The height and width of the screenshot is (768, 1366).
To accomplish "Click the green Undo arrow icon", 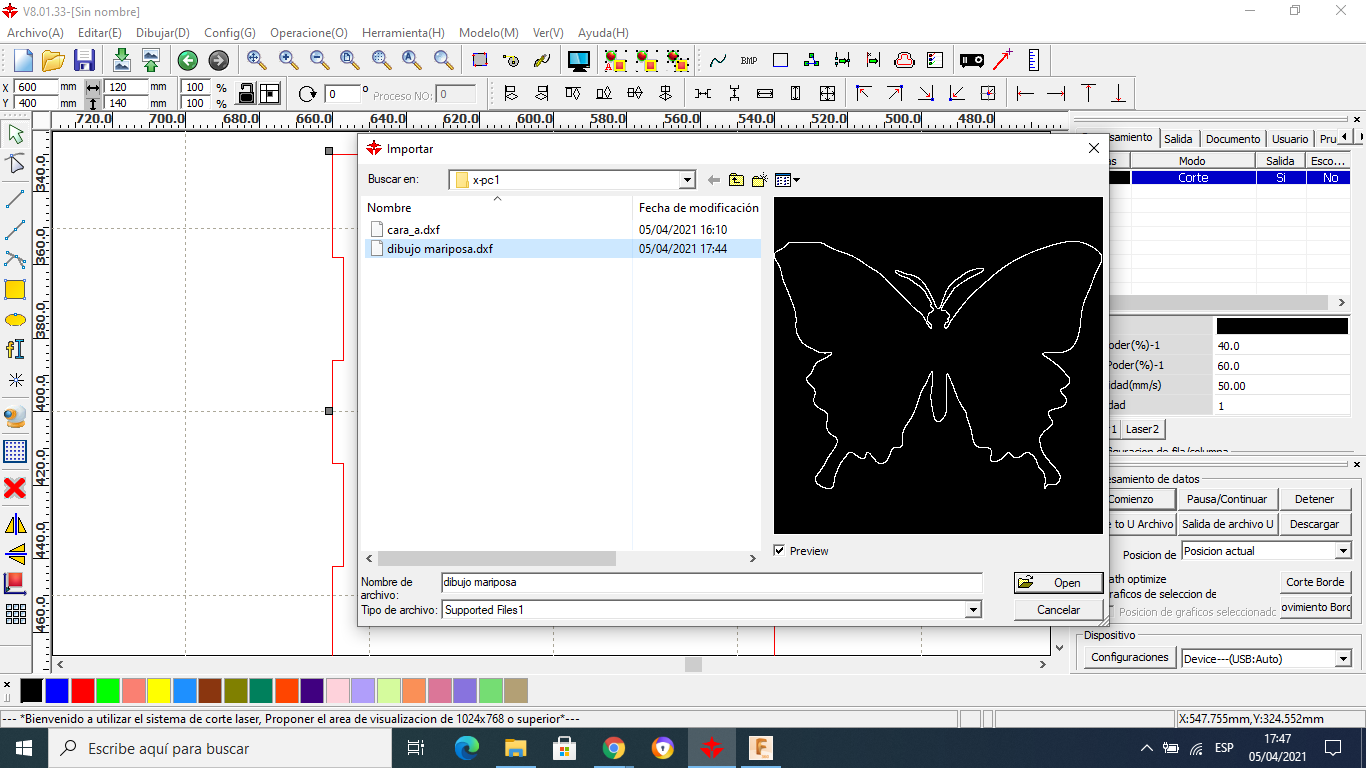I will click(187, 60).
